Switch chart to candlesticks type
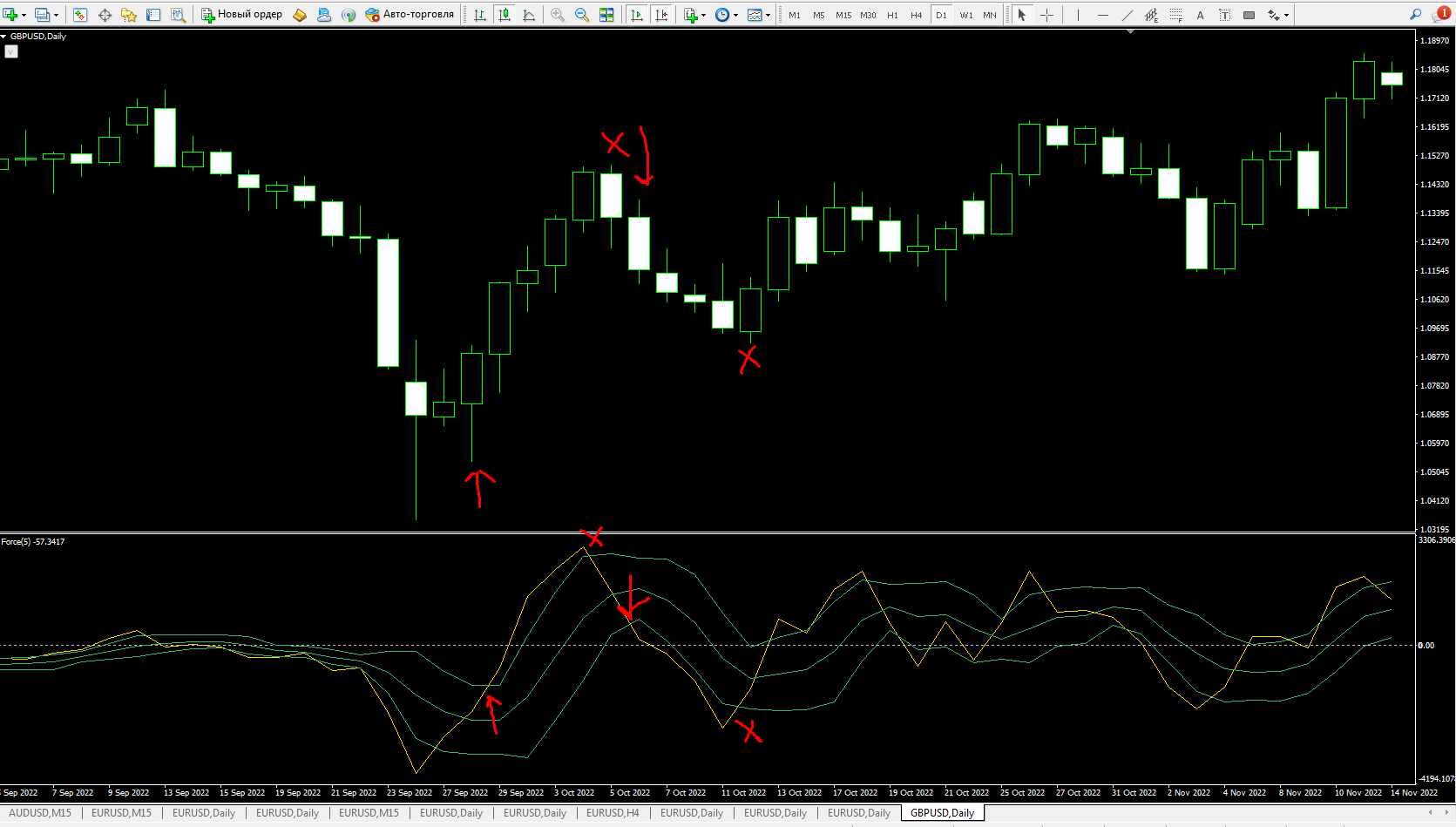 tap(505, 15)
